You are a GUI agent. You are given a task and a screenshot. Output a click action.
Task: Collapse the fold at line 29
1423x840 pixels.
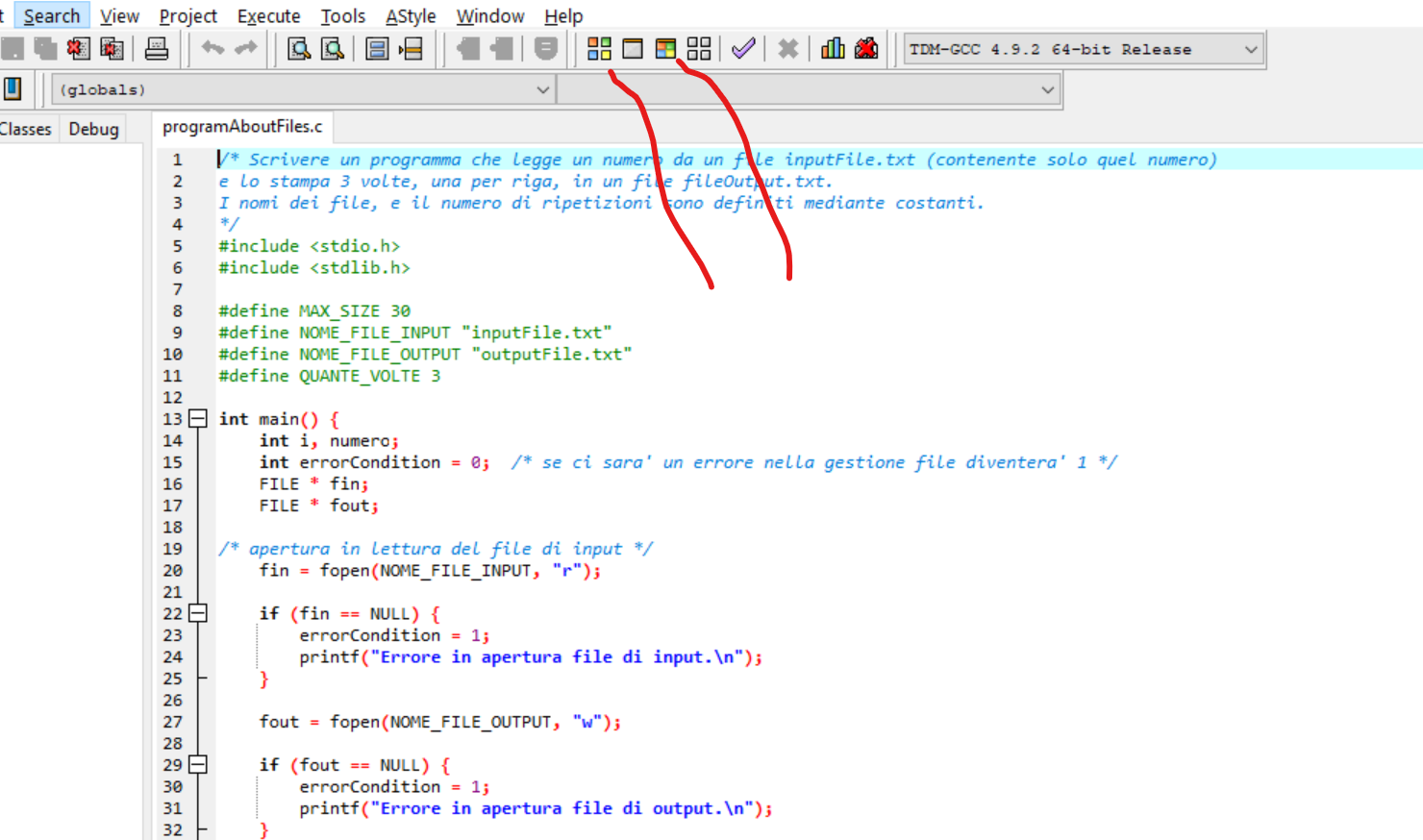coord(198,765)
